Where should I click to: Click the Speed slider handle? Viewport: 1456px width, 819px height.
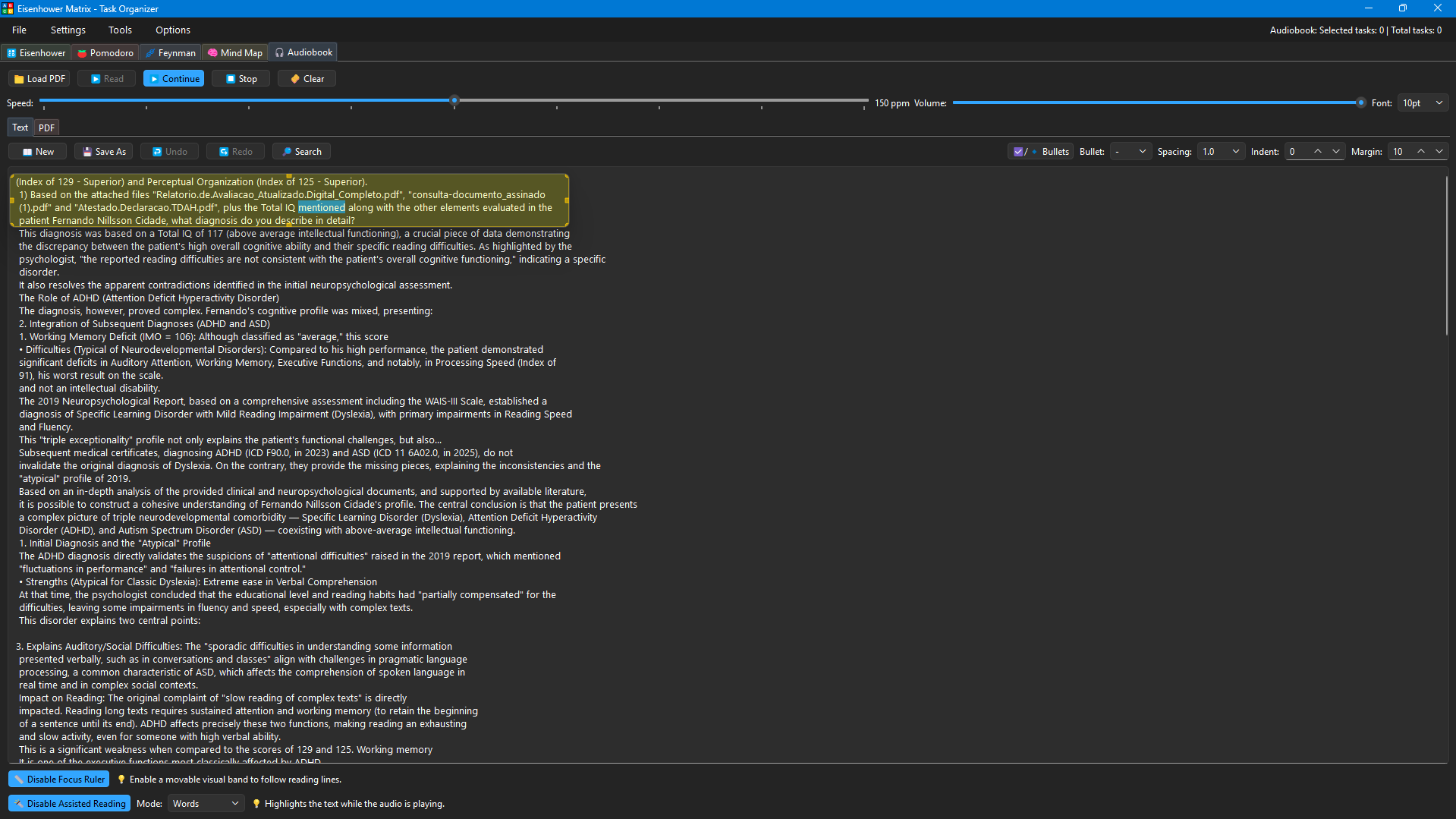[x=454, y=100]
